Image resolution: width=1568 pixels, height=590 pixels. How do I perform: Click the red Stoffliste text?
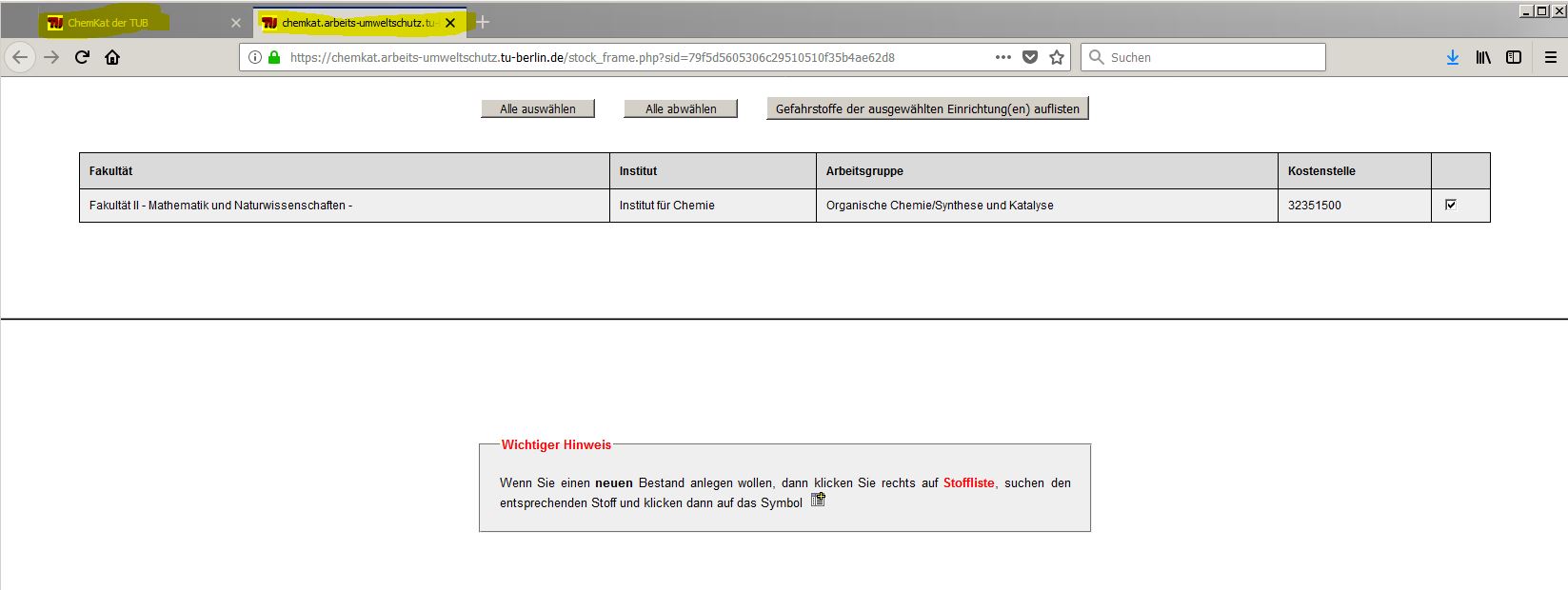click(x=968, y=482)
